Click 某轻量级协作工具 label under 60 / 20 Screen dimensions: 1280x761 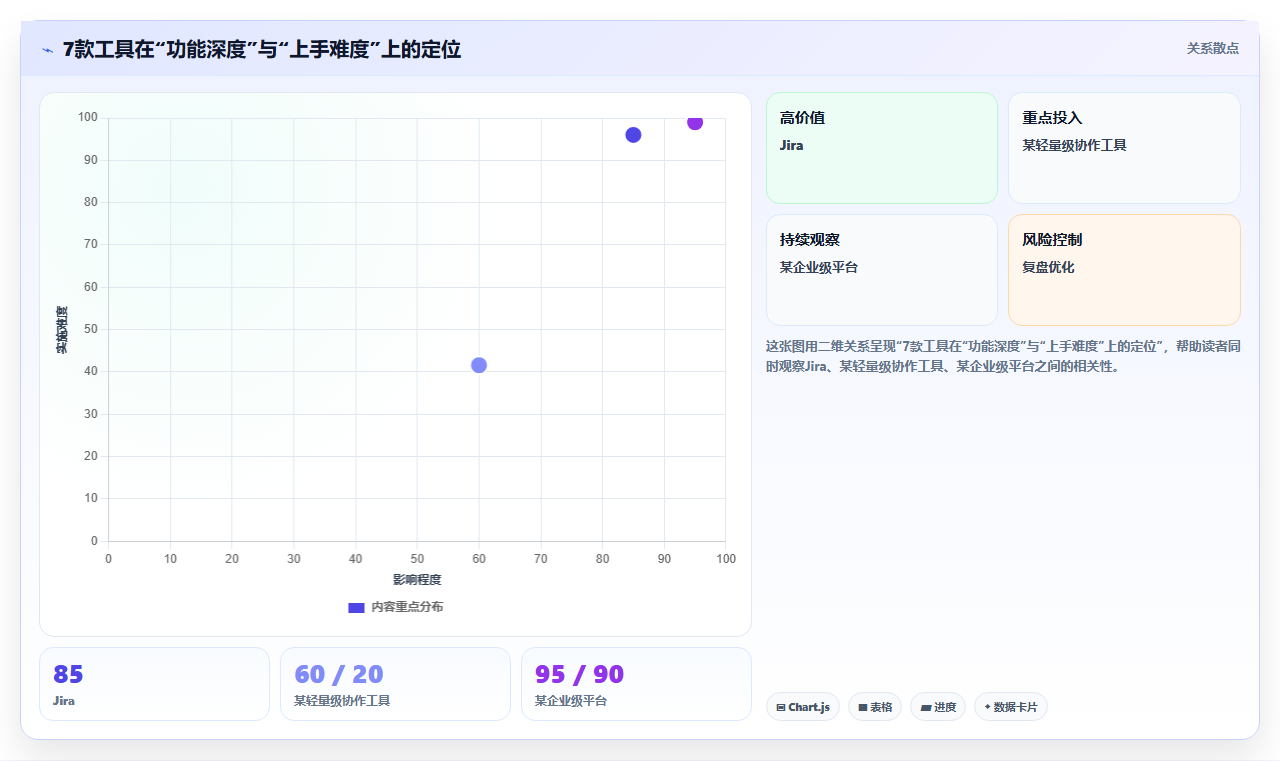[x=342, y=701]
